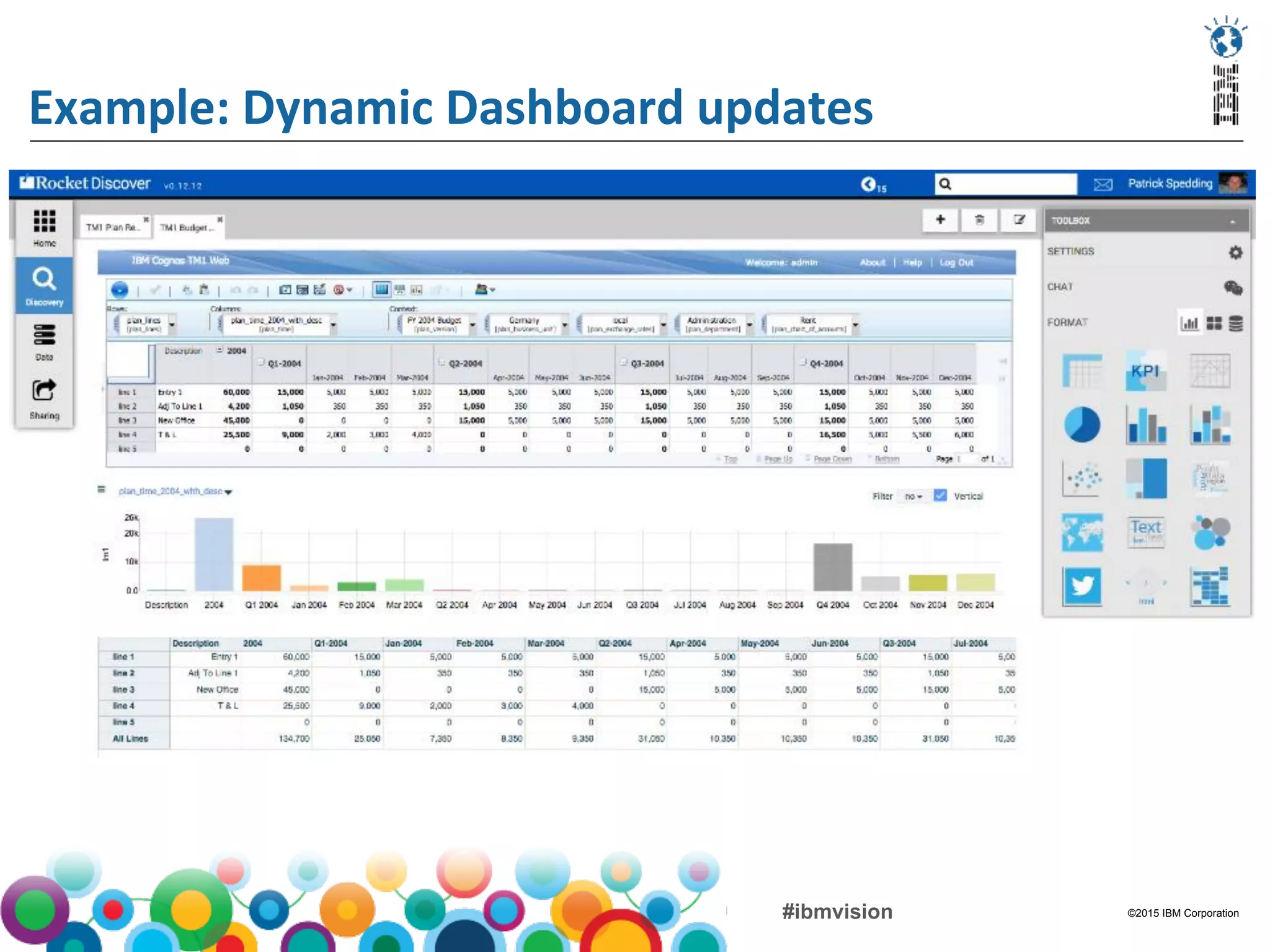Add a pie chart widget

click(1082, 425)
